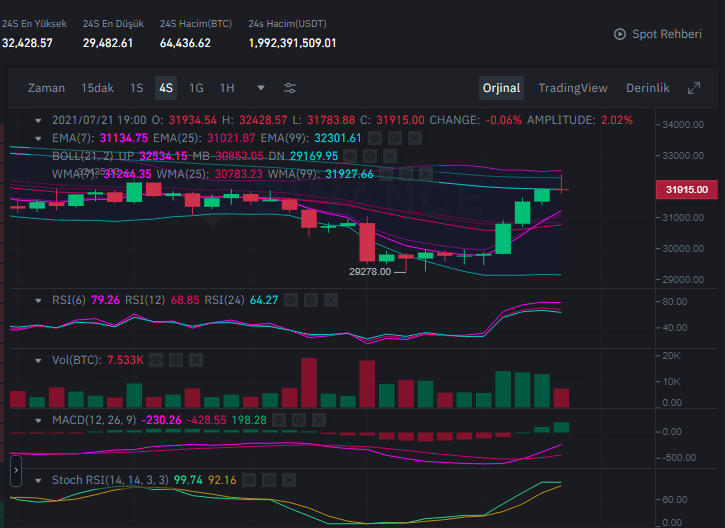Expand the left side panel arrow
The width and height of the screenshot is (725, 528).
pyautogui.click(x=16, y=471)
